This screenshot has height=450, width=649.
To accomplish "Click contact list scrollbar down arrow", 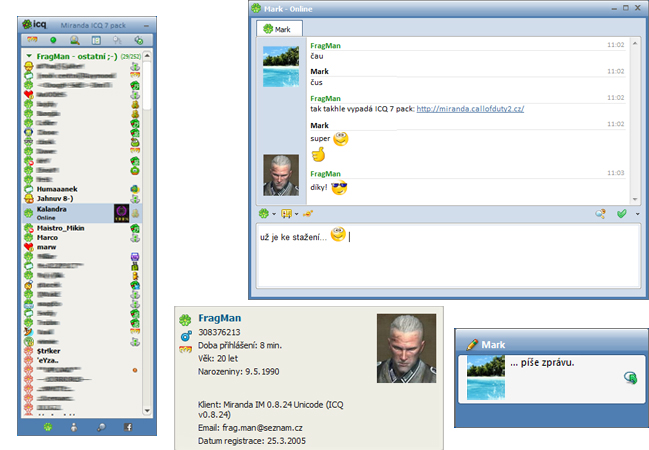I will tap(147, 411).
